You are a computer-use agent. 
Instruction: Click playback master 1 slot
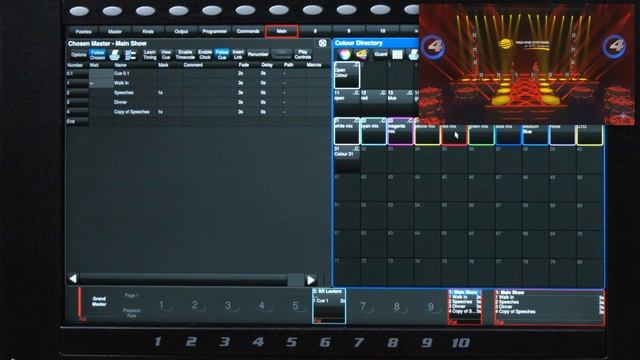coord(162,305)
